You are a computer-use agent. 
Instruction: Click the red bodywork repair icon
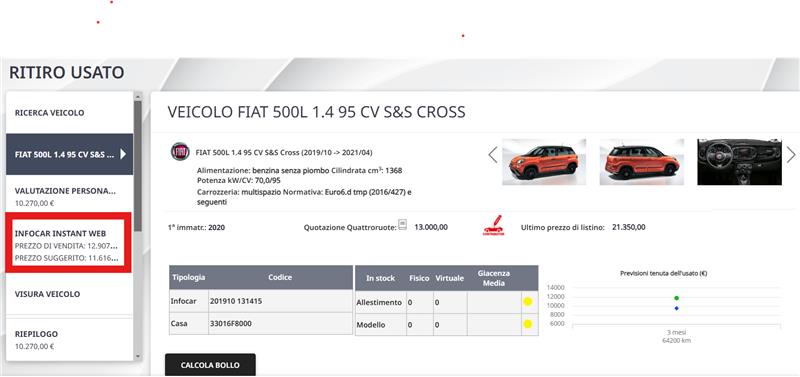click(x=493, y=225)
